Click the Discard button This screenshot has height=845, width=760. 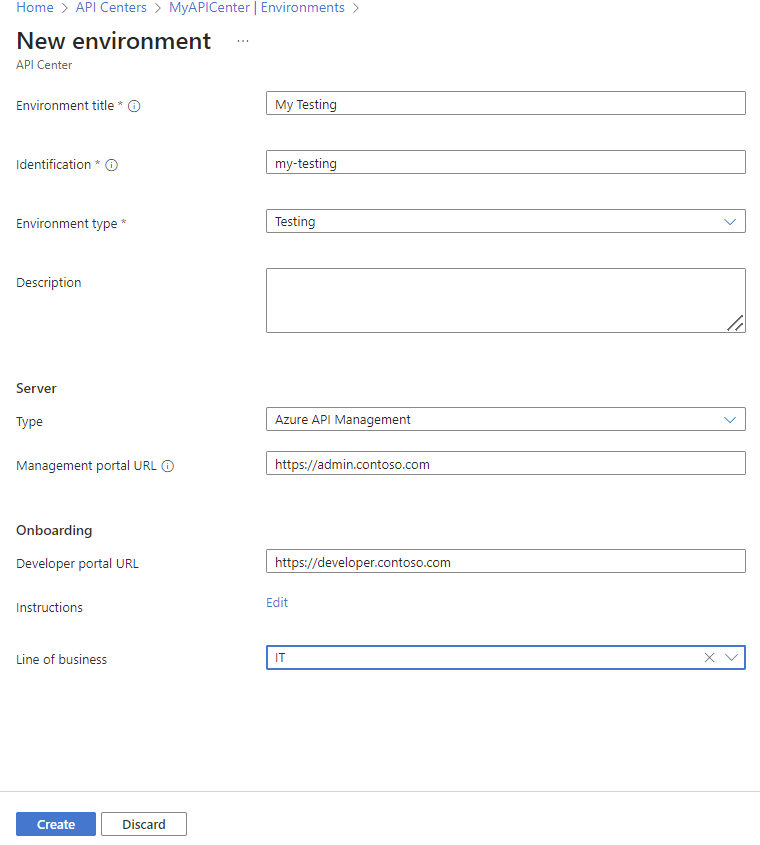click(x=143, y=823)
